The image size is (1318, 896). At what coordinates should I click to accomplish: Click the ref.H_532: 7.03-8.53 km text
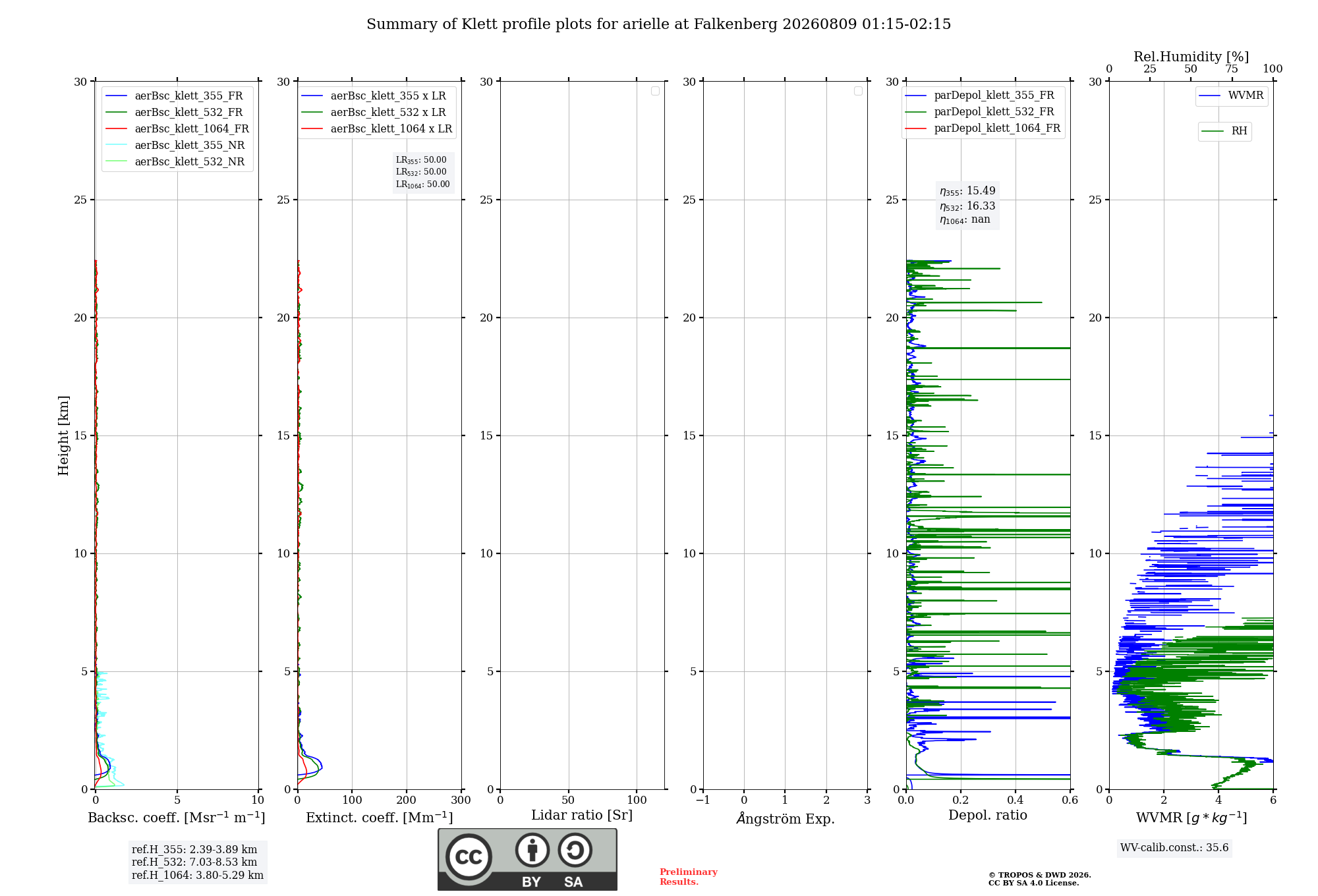[194, 862]
